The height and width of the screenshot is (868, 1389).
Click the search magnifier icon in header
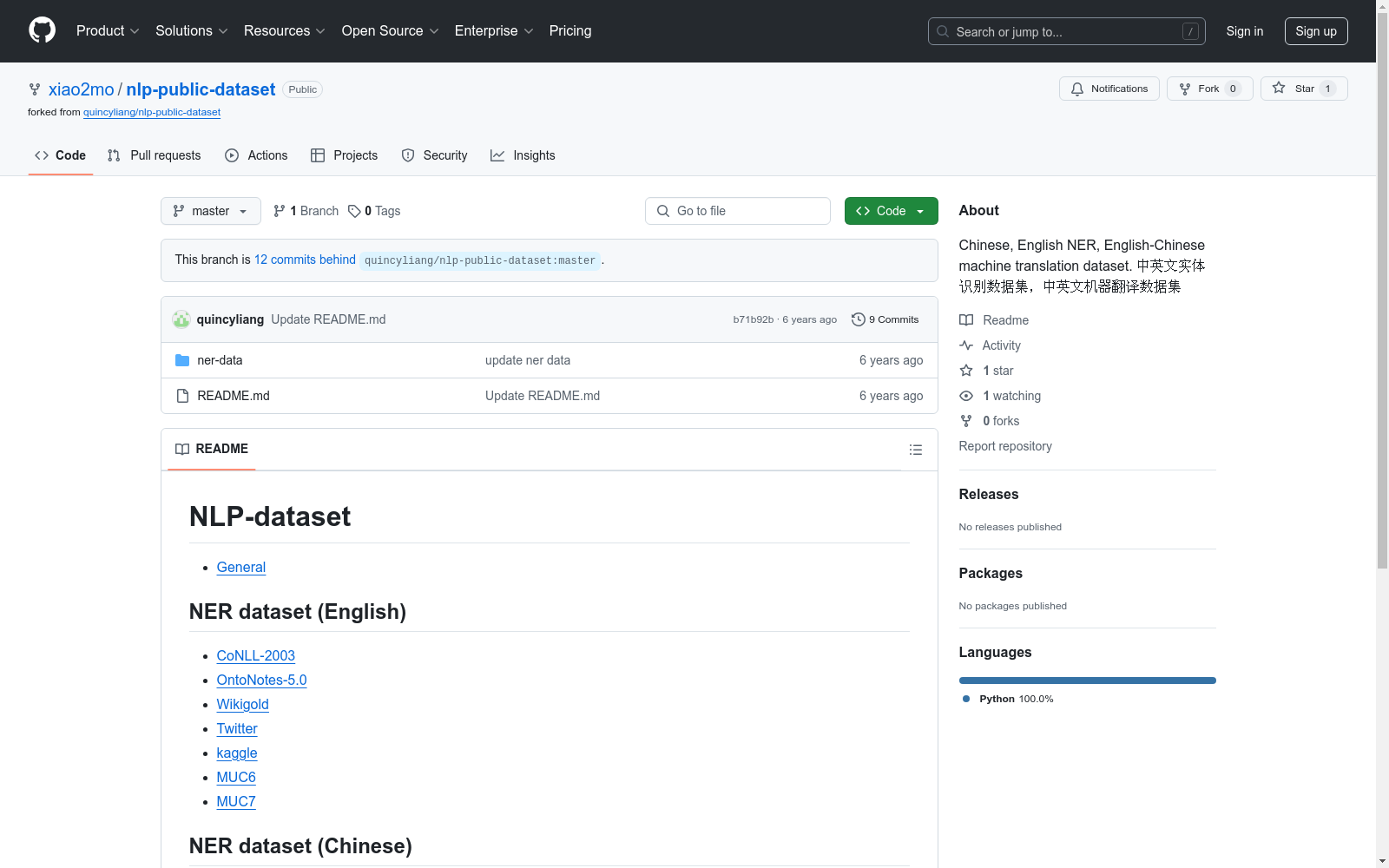(943, 31)
